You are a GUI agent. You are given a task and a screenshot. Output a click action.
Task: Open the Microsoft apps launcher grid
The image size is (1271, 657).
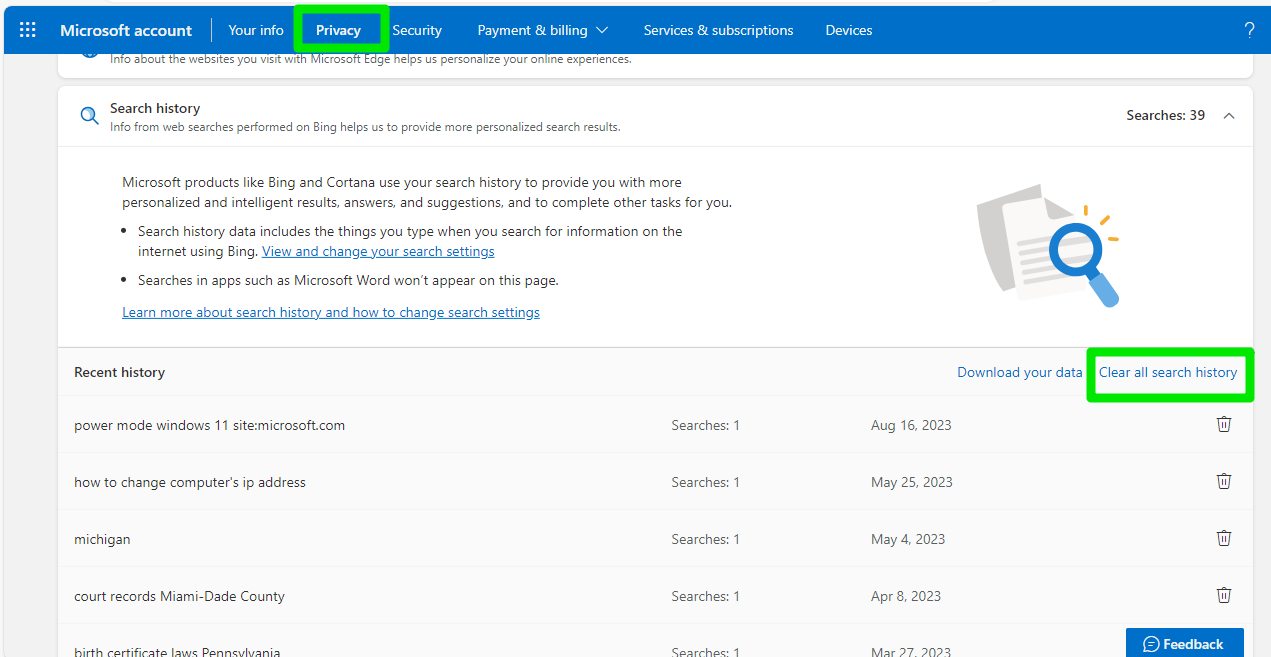point(28,30)
